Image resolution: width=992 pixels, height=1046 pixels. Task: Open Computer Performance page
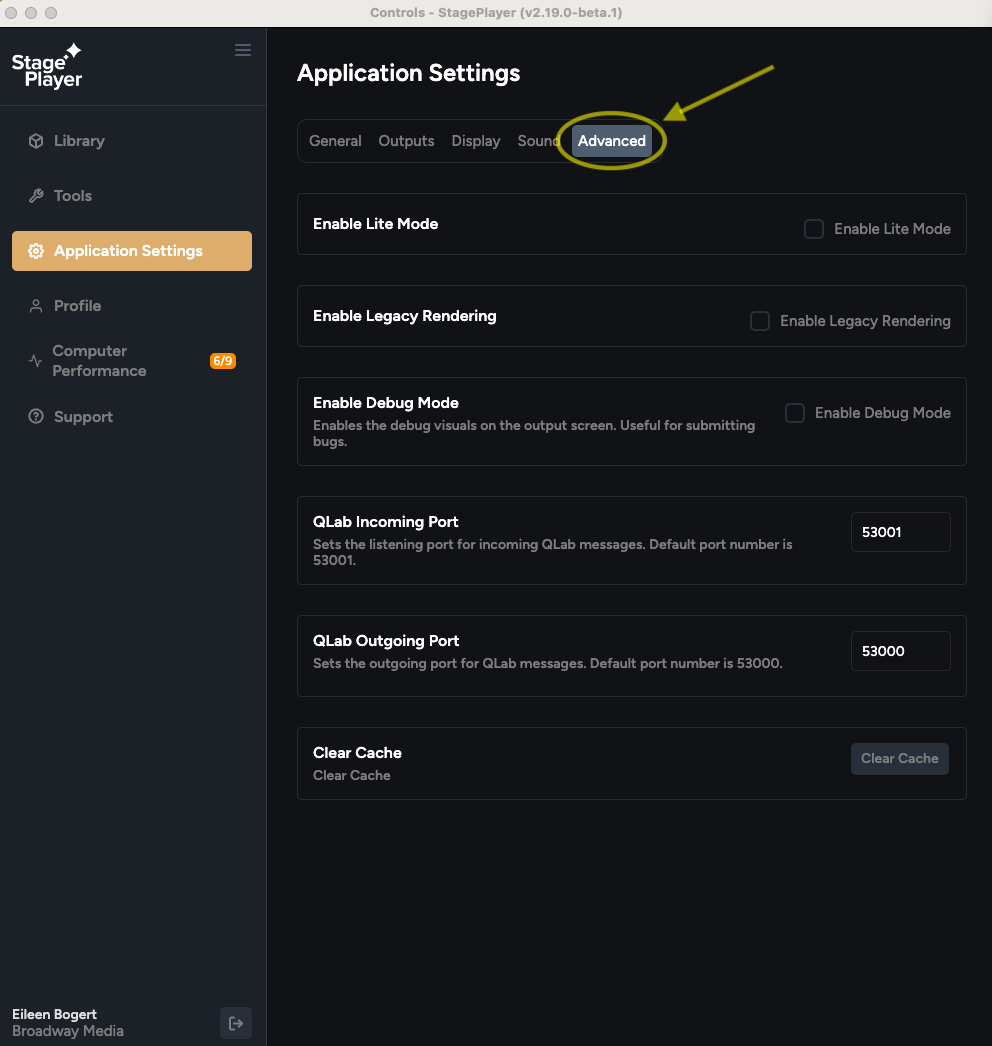click(132, 361)
